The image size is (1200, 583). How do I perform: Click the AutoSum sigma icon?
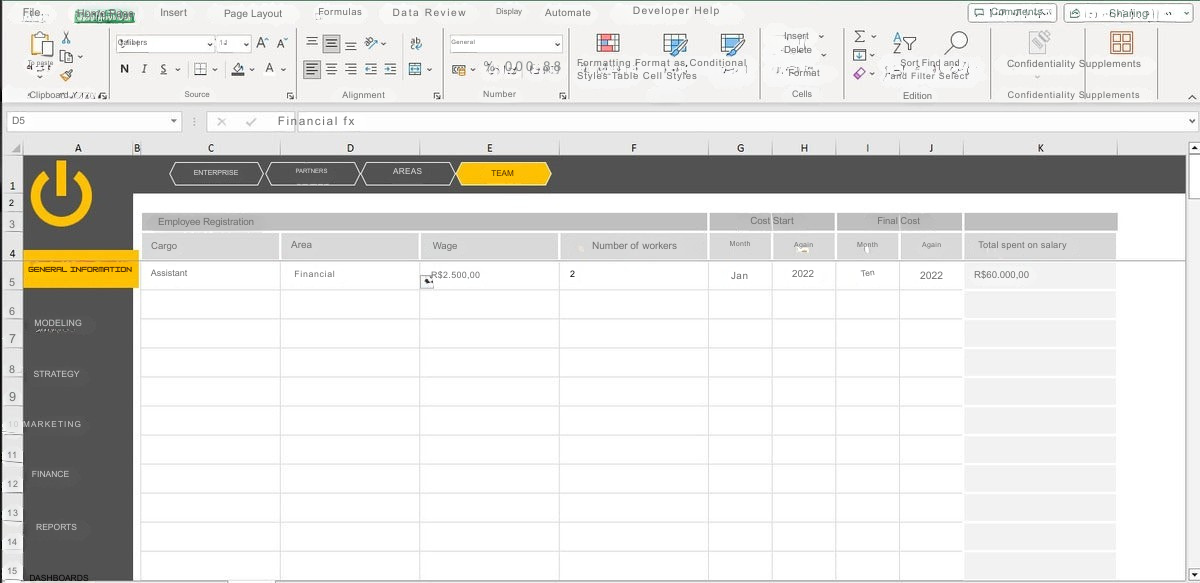pyautogui.click(x=859, y=37)
